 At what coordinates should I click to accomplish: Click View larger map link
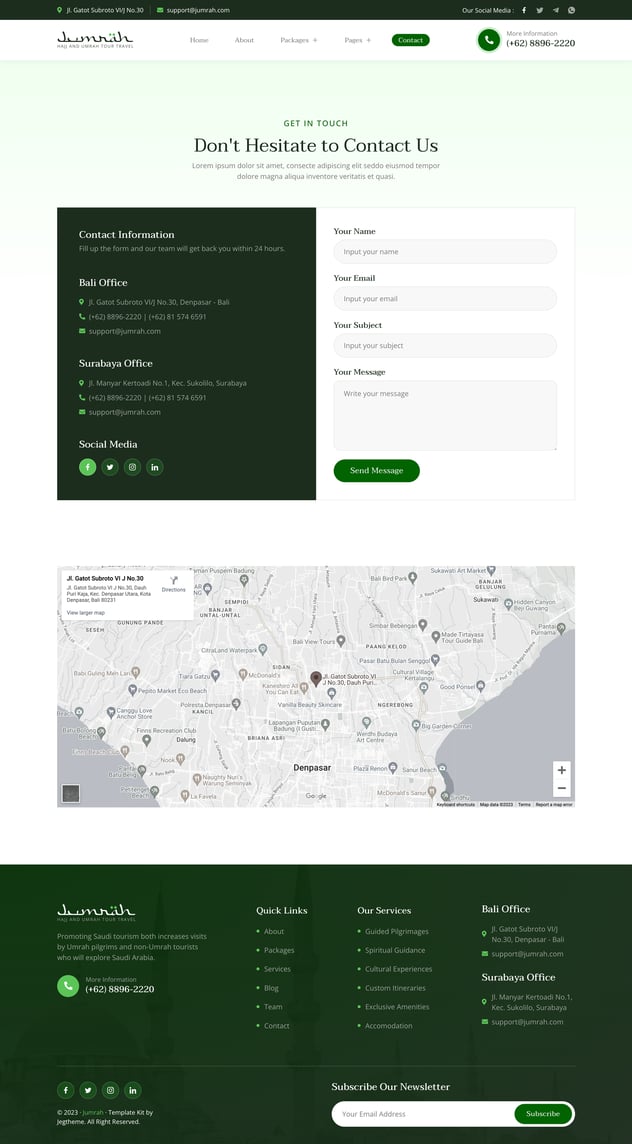[x=86, y=612]
